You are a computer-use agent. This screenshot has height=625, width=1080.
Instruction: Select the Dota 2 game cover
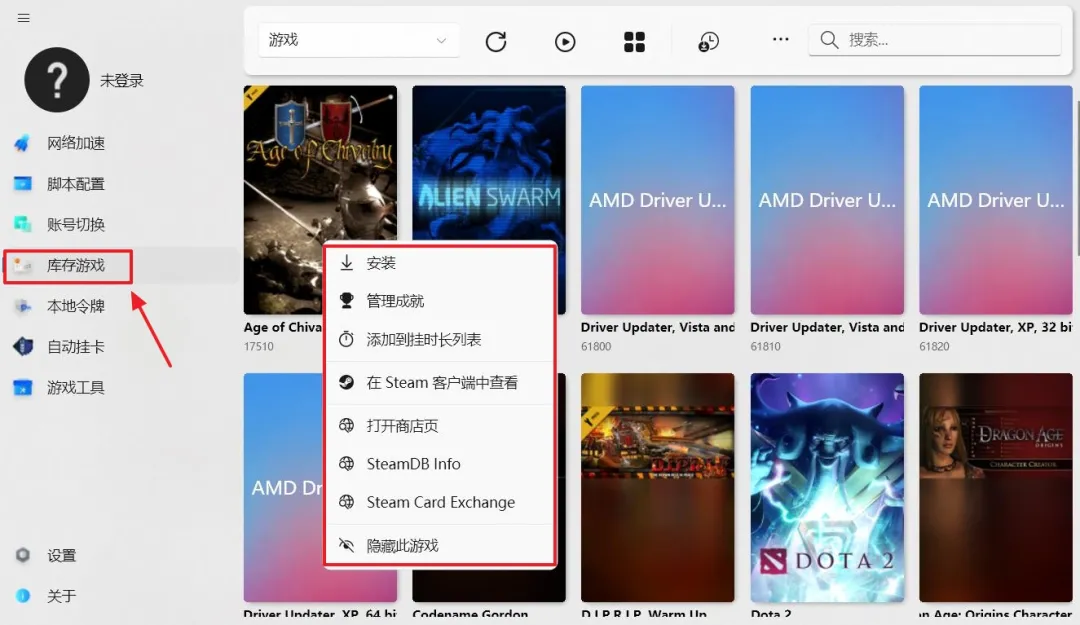(827, 488)
